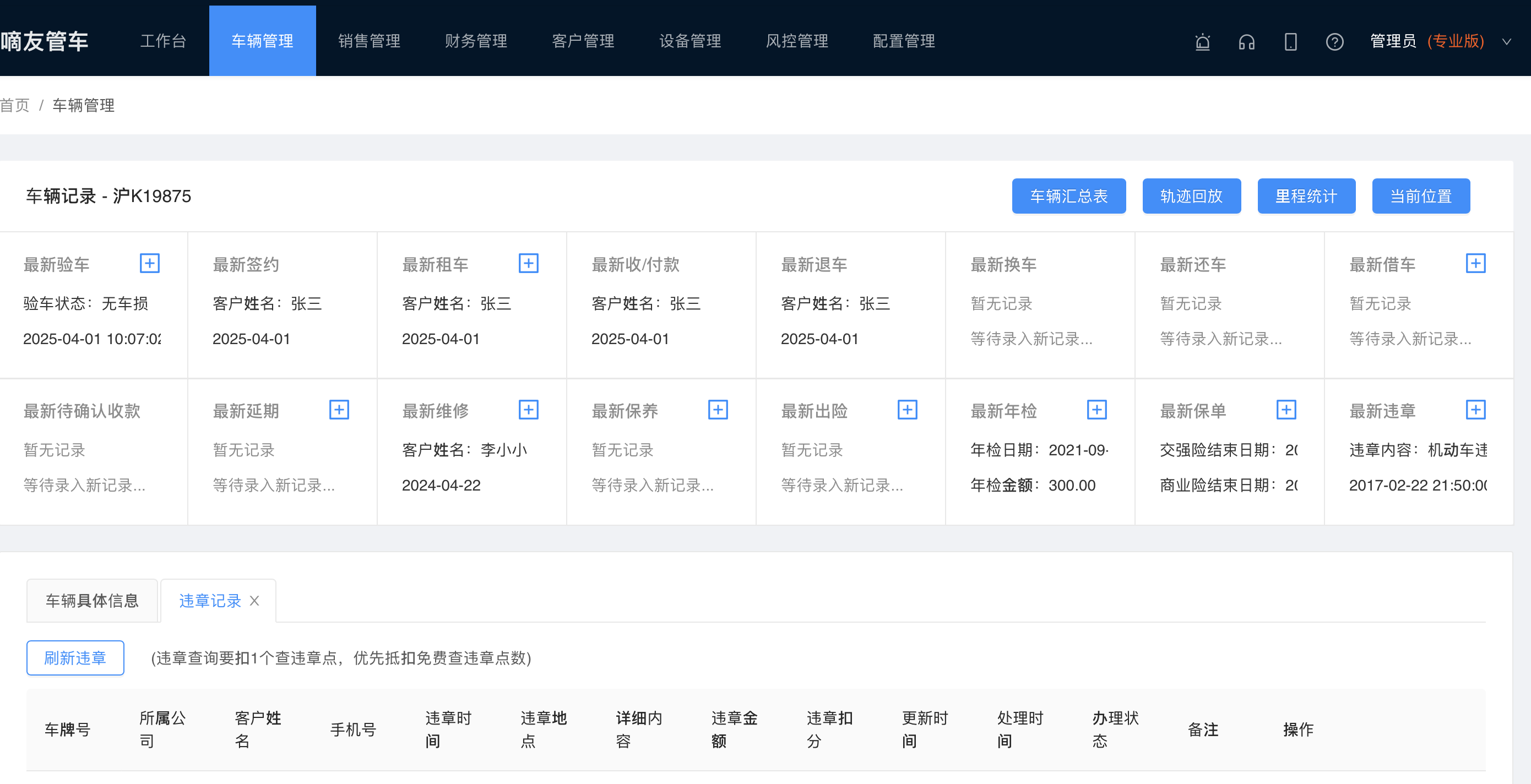Open the help question mark icon
This screenshot has height=784, width=1531.
coord(1334,42)
